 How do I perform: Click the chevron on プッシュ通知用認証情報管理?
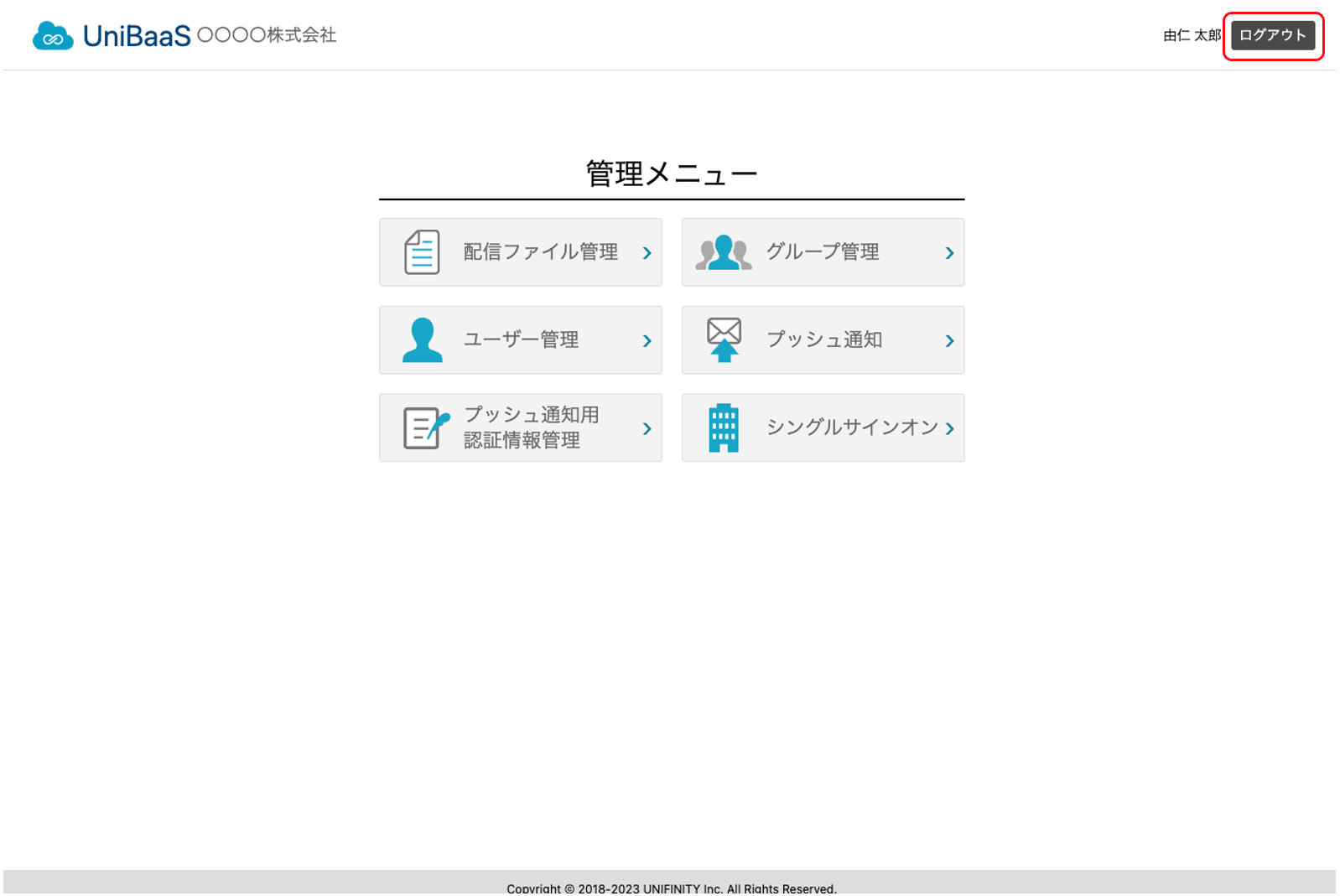[647, 429]
